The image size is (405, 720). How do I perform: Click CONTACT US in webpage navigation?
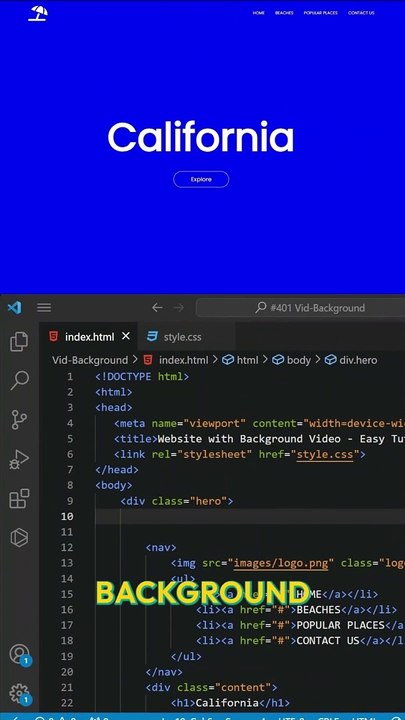point(361,13)
